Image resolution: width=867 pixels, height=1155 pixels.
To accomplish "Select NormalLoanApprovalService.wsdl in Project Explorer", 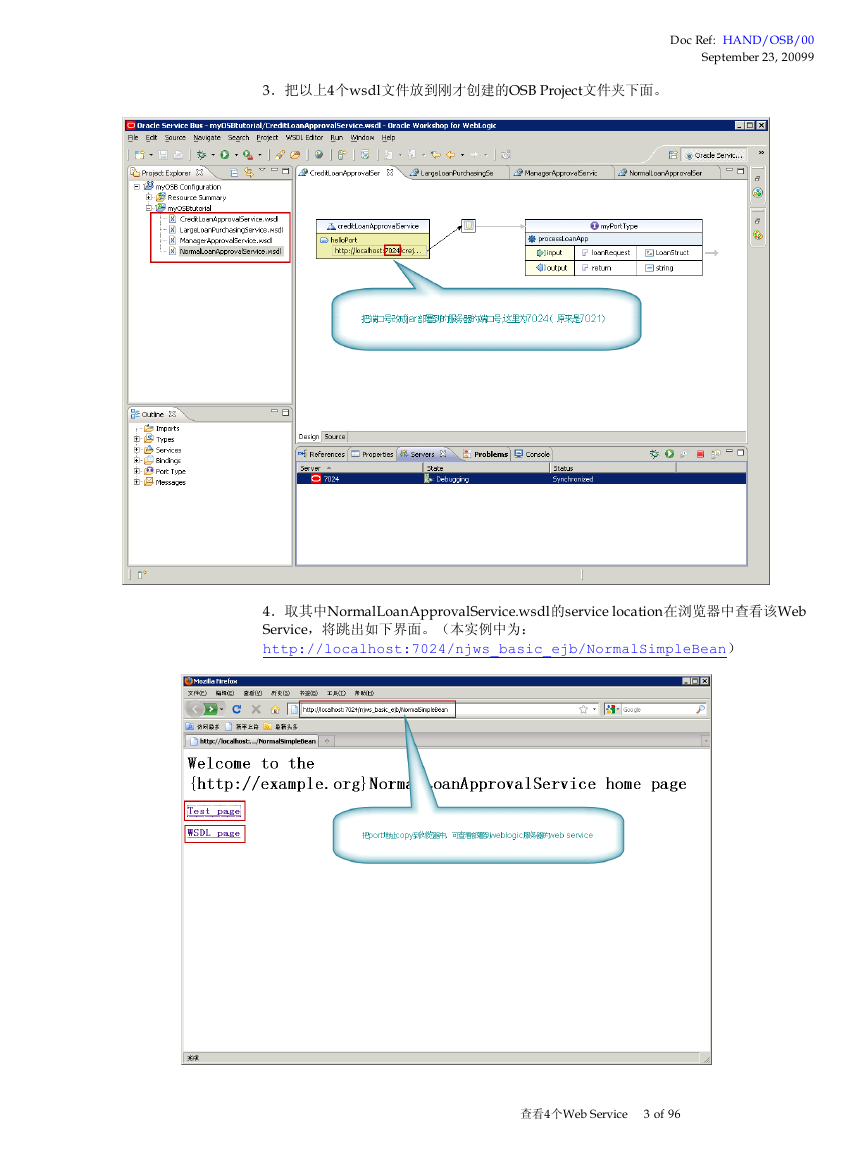I will pyautogui.click(x=225, y=251).
